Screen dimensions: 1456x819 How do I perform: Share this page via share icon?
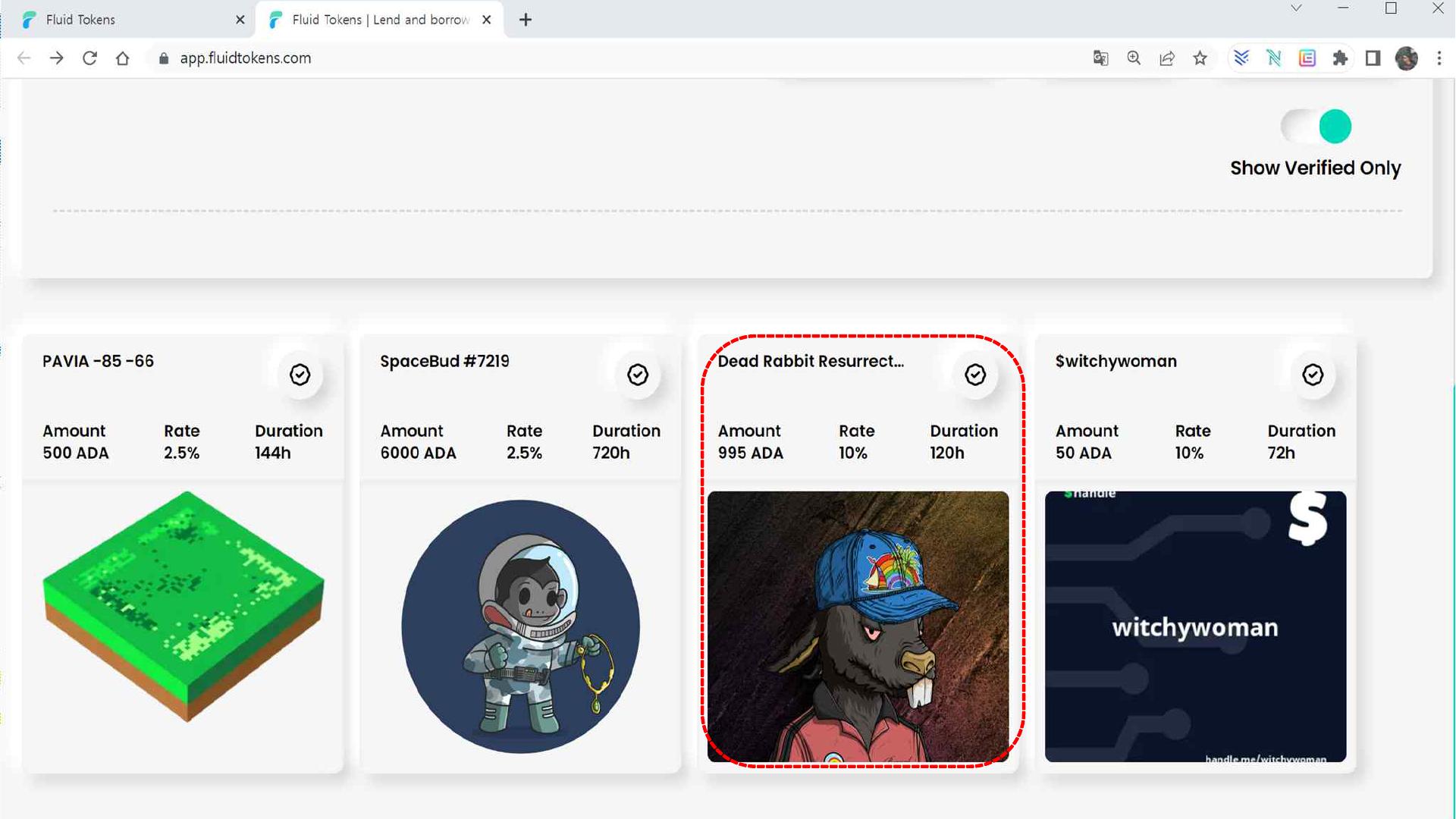click(x=1167, y=58)
